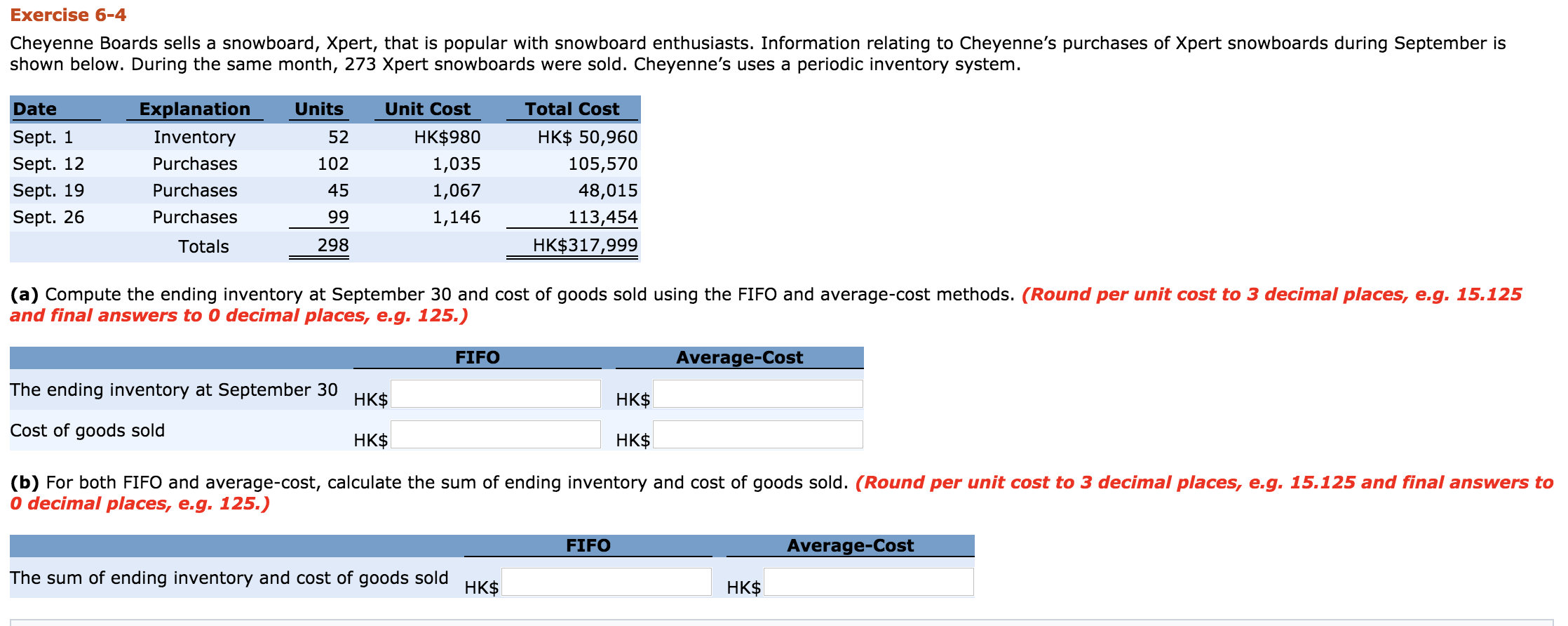Viewport: 1568px width, 626px height.
Task: Click the unit cost 1,035
Action: click(457, 164)
